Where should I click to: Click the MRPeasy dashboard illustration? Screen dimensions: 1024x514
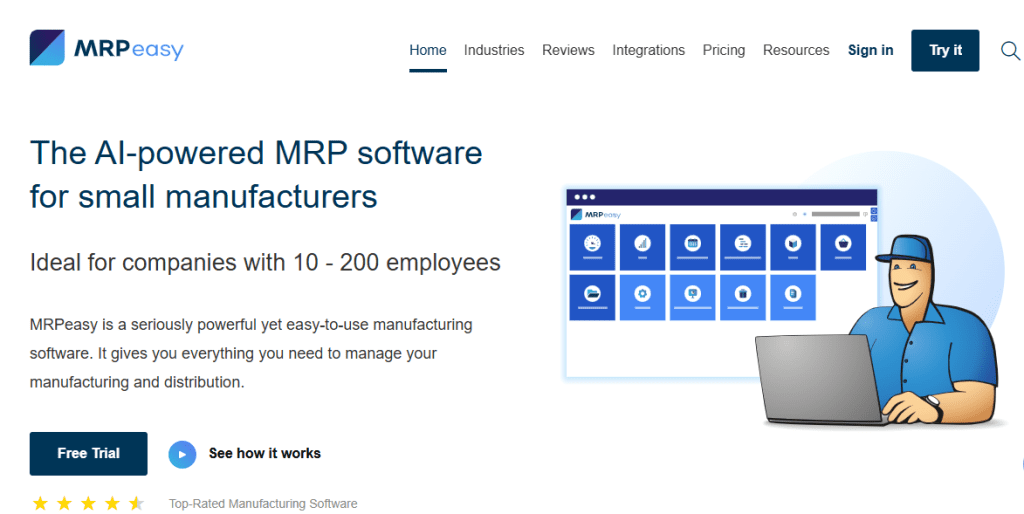pos(722,283)
